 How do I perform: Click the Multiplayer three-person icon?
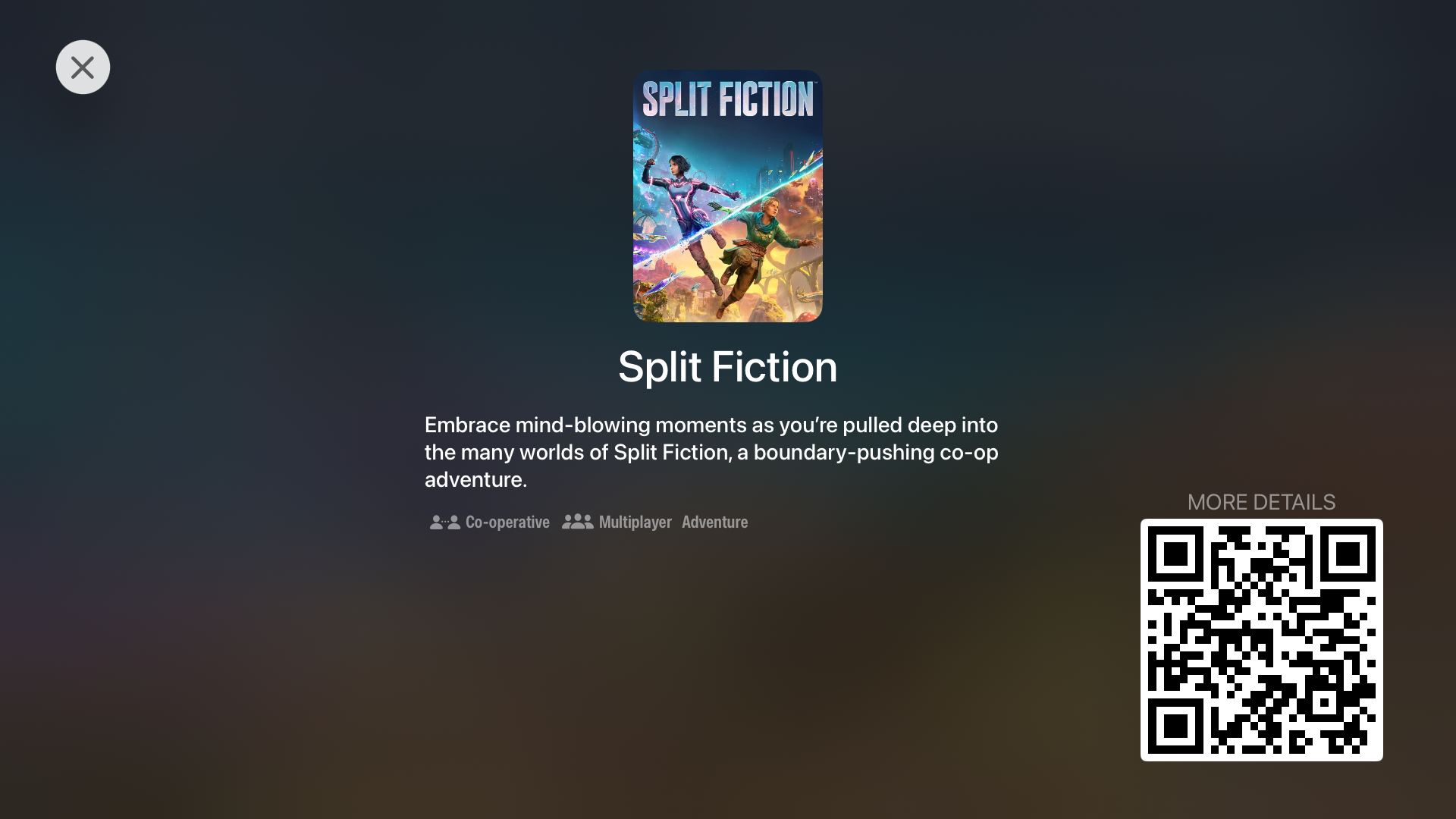pos(578,522)
